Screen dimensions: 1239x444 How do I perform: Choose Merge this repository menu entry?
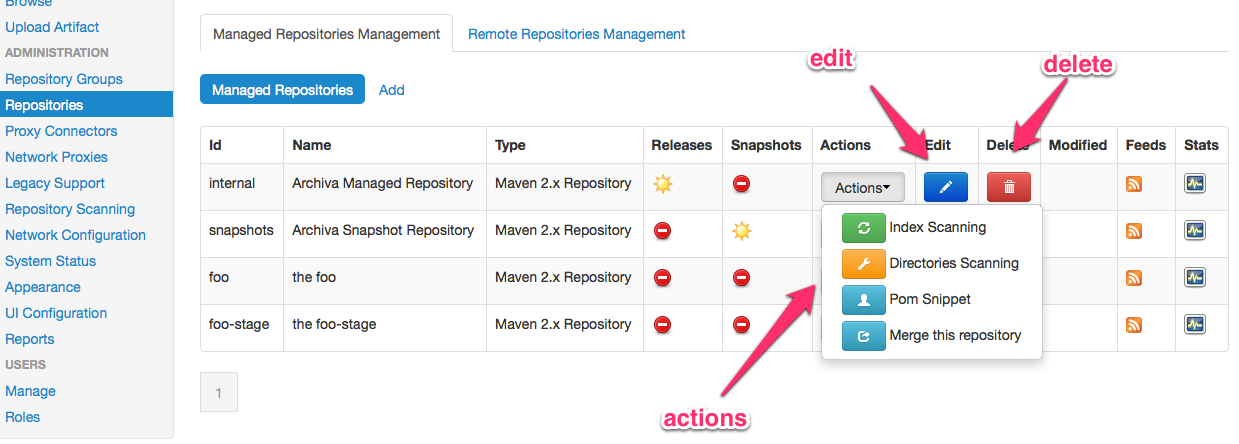(954, 335)
